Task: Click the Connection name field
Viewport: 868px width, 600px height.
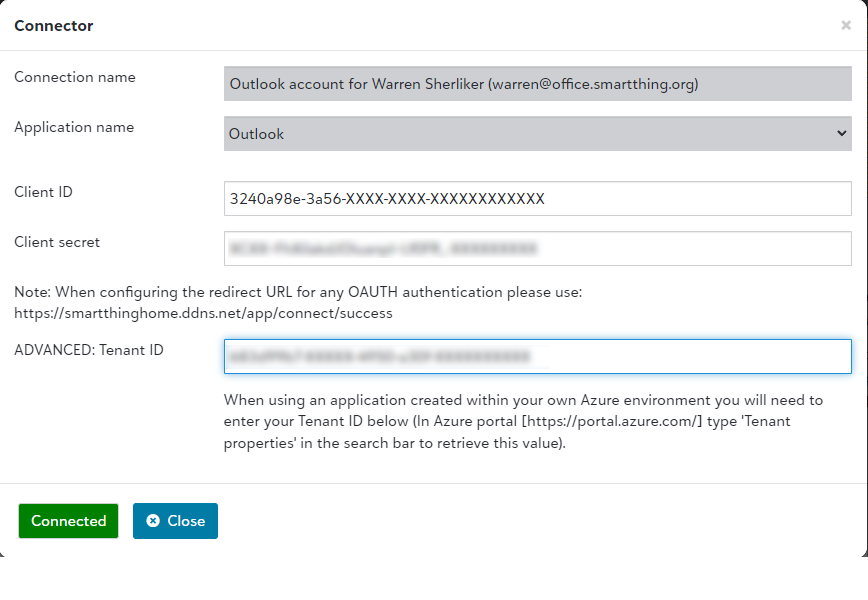Action: click(x=538, y=84)
